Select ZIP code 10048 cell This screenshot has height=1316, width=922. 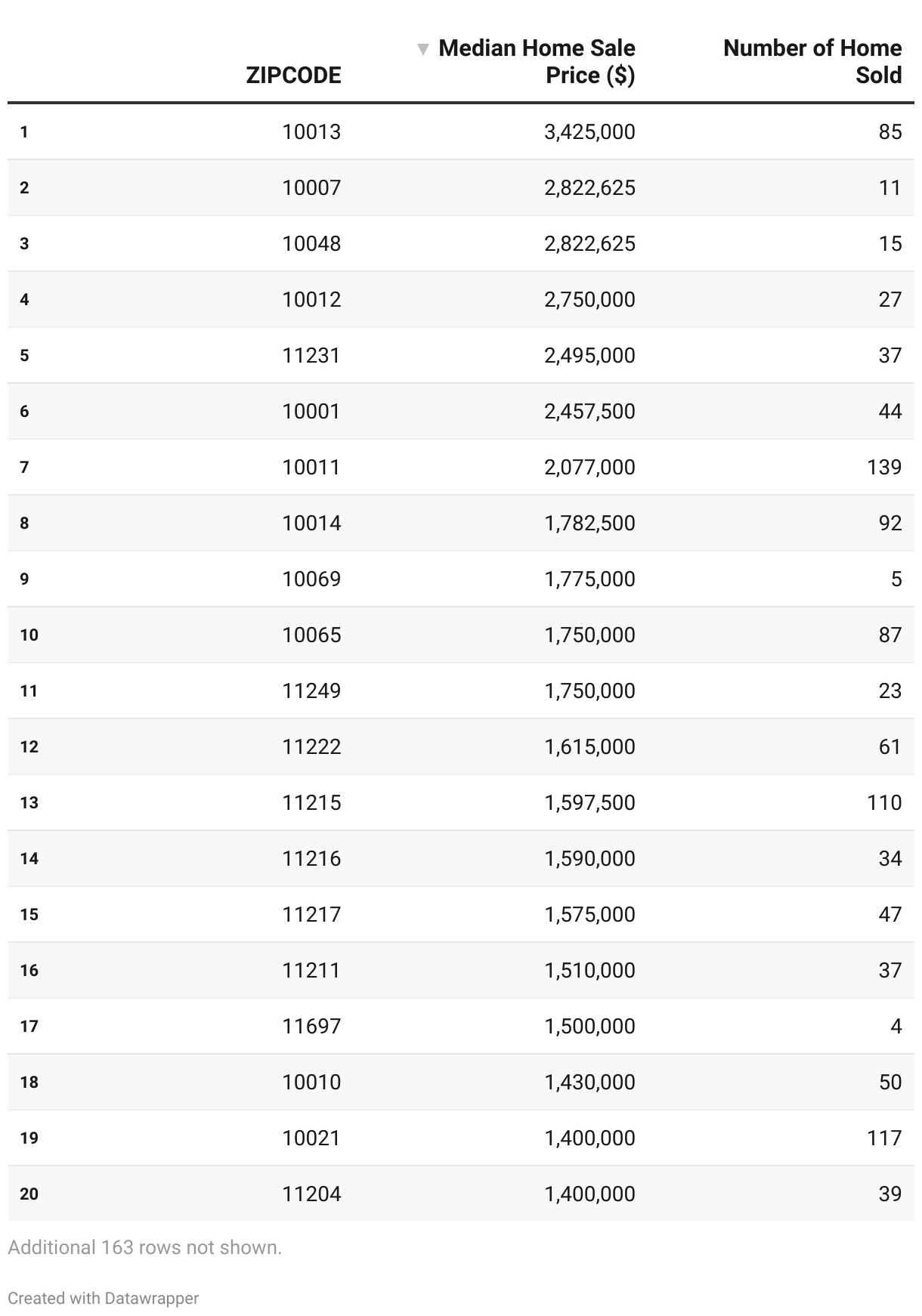click(x=311, y=244)
